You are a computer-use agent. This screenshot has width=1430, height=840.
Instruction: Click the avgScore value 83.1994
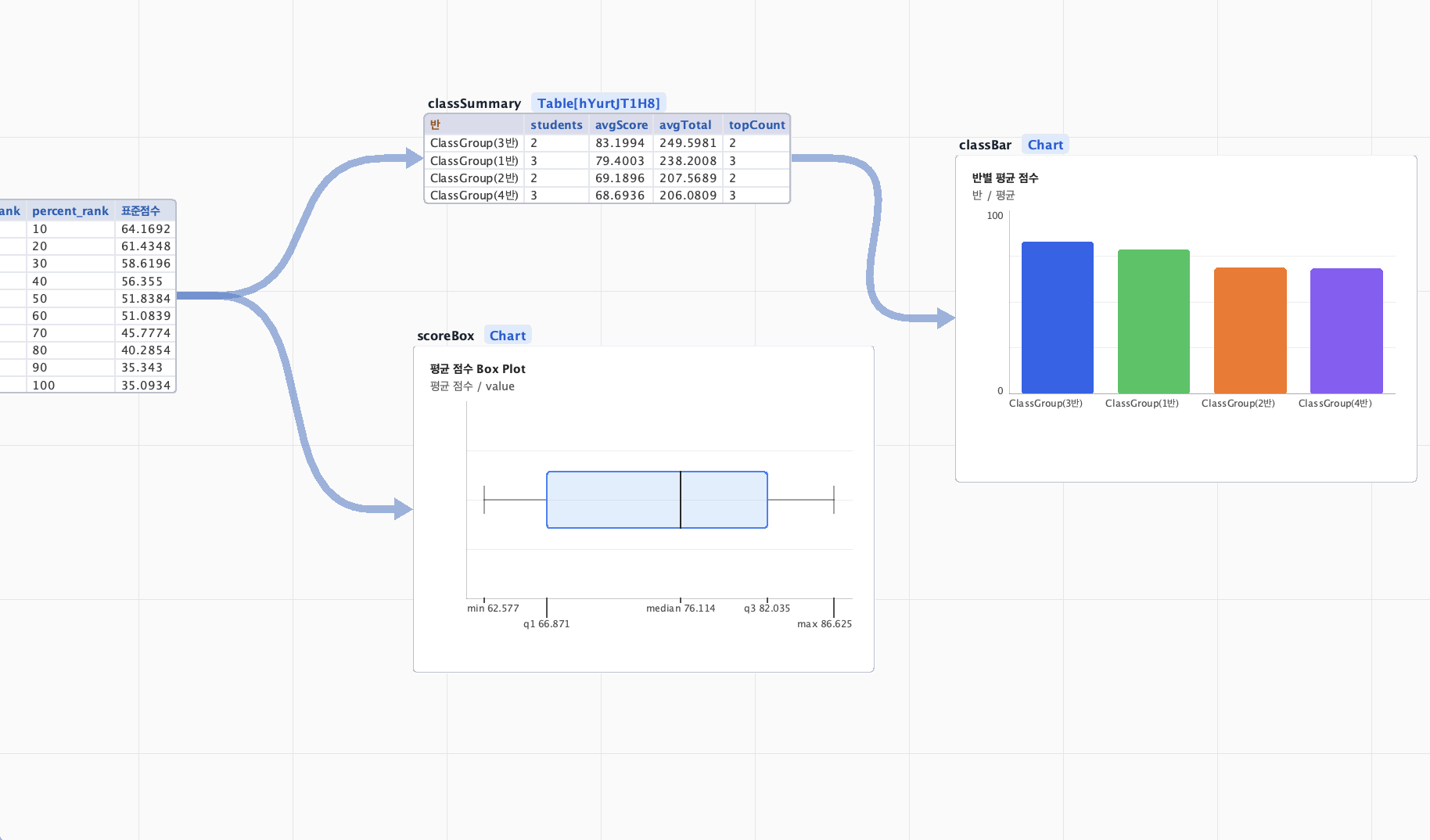(x=620, y=143)
